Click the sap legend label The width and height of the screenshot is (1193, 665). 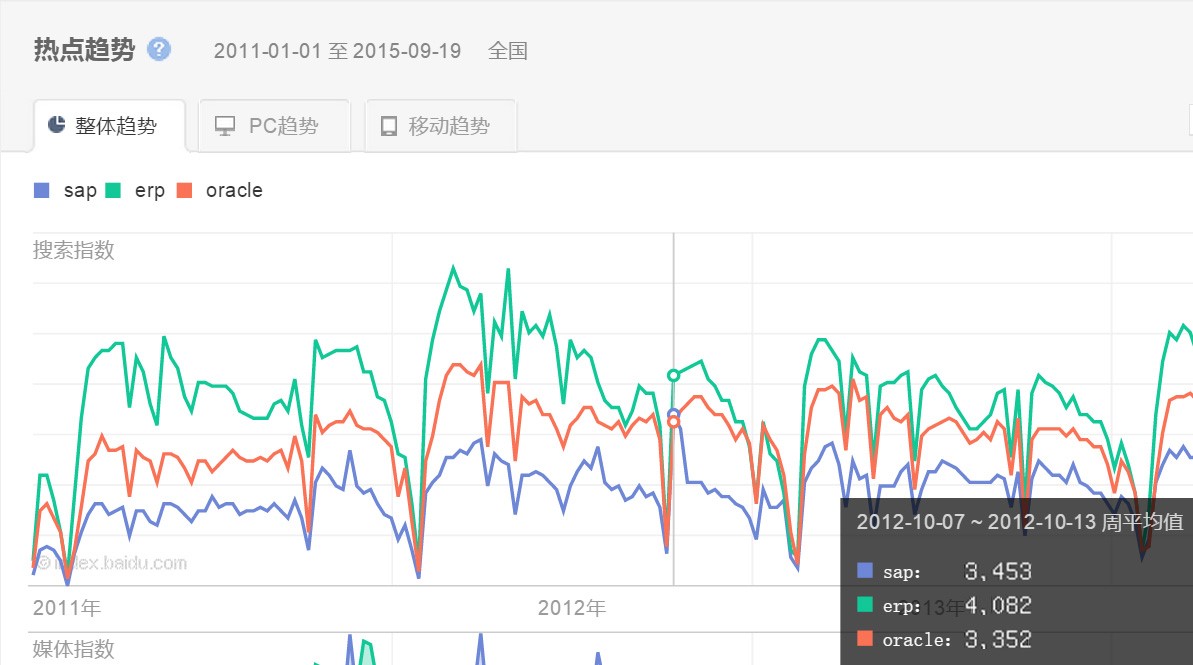pyautogui.click(x=80, y=191)
